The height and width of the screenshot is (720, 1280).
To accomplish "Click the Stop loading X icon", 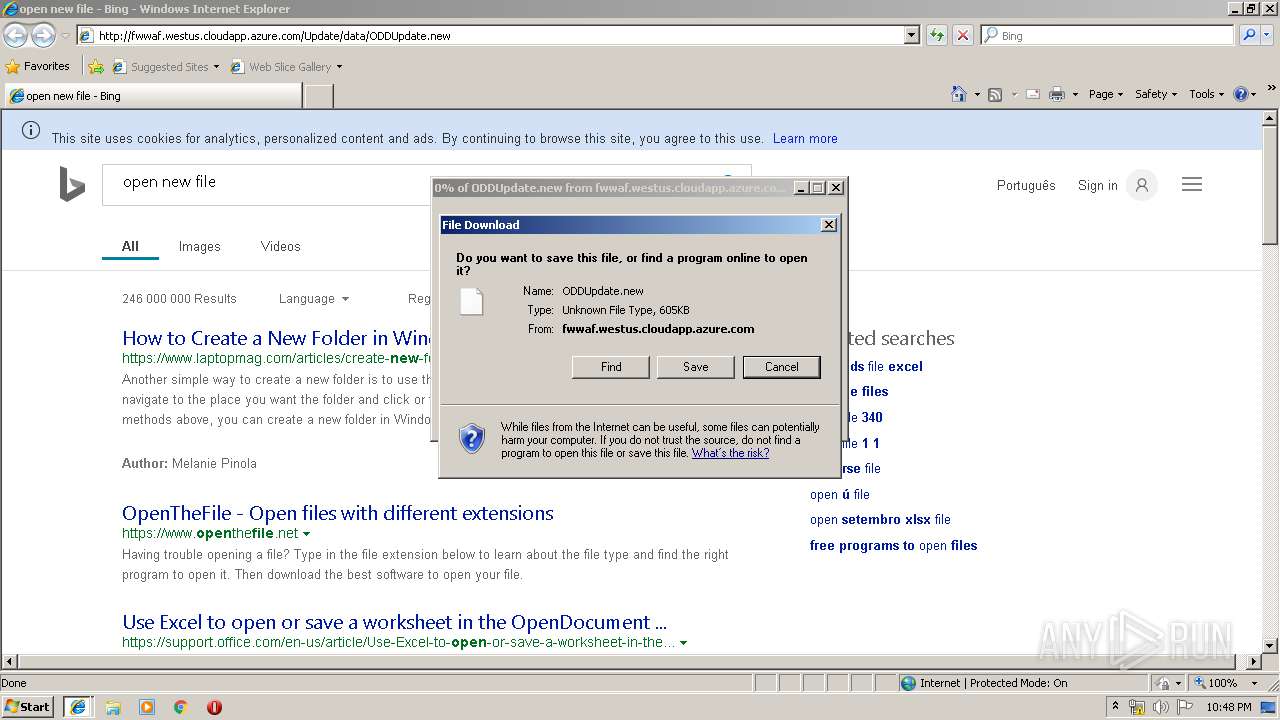I will [x=962, y=35].
